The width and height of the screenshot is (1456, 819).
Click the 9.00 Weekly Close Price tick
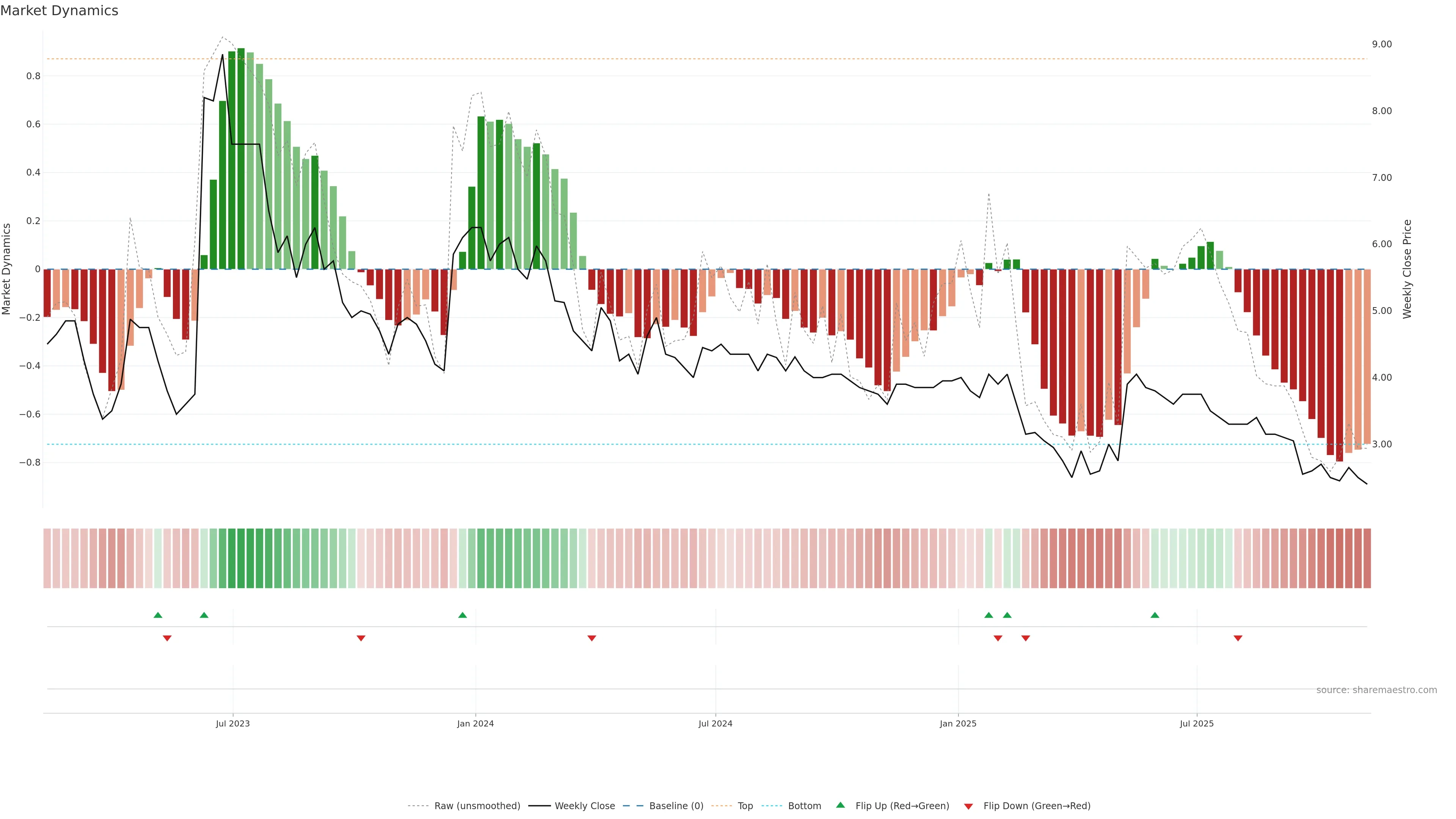click(1381, 44)
